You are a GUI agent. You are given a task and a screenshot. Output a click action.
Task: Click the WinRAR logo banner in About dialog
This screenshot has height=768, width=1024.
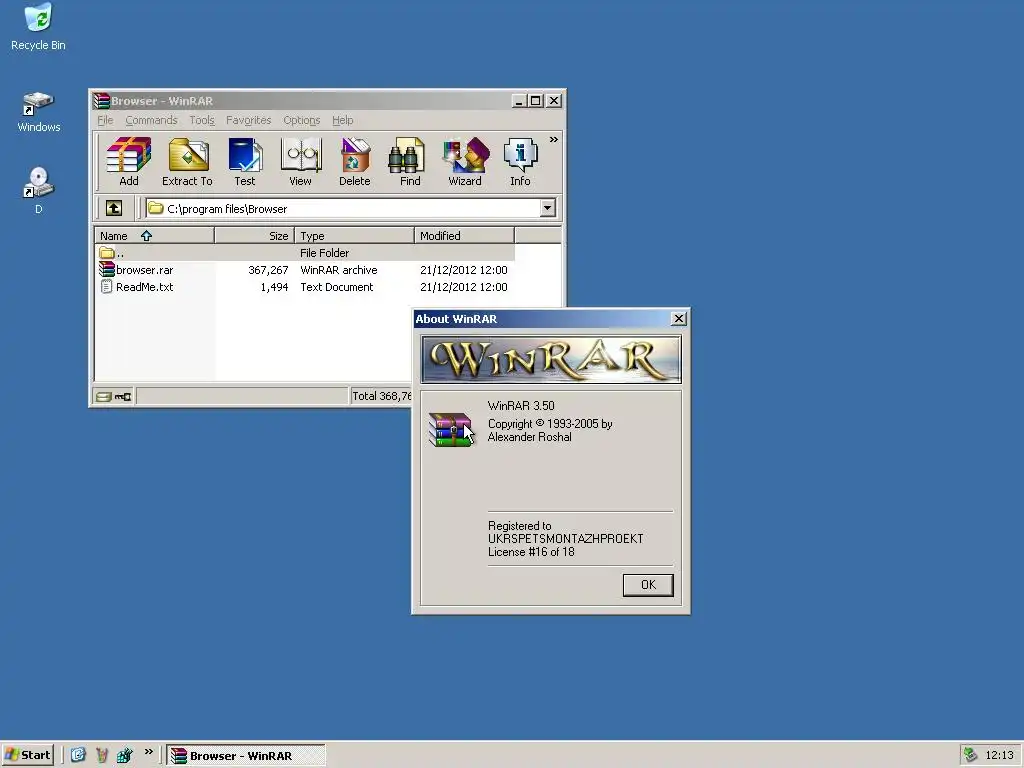pyautogui.click(x=551, y=359)
